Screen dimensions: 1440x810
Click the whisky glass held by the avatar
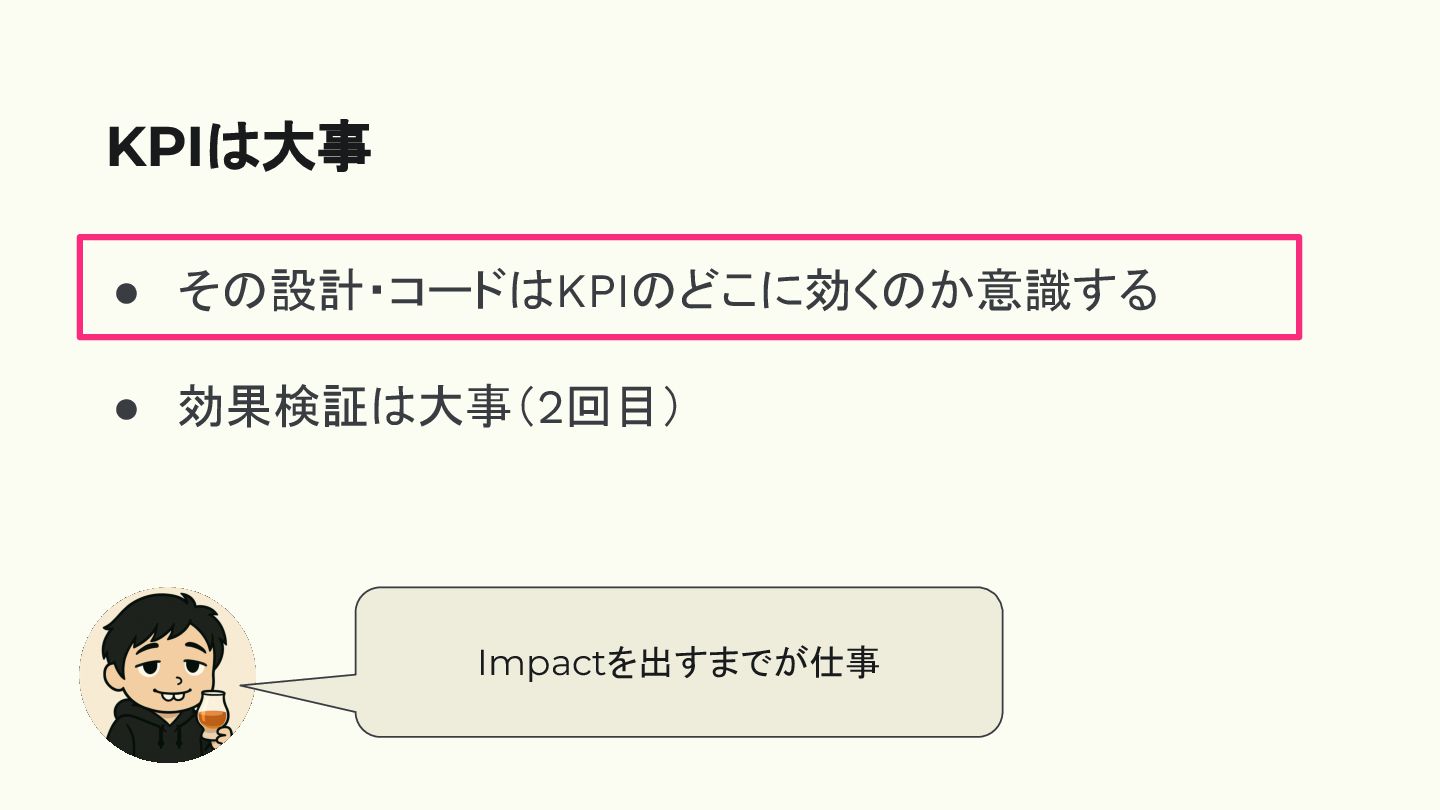pyautogui.click(x=213, y=714)
